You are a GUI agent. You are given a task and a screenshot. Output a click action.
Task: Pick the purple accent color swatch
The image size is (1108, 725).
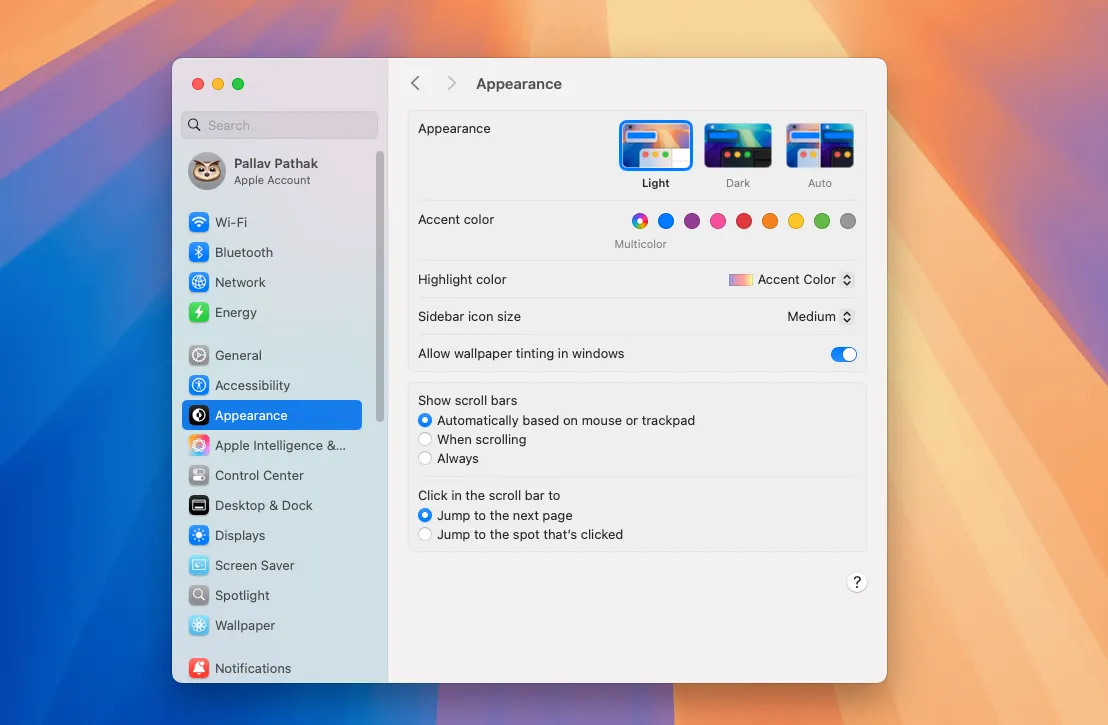click(x=691, y=221)
